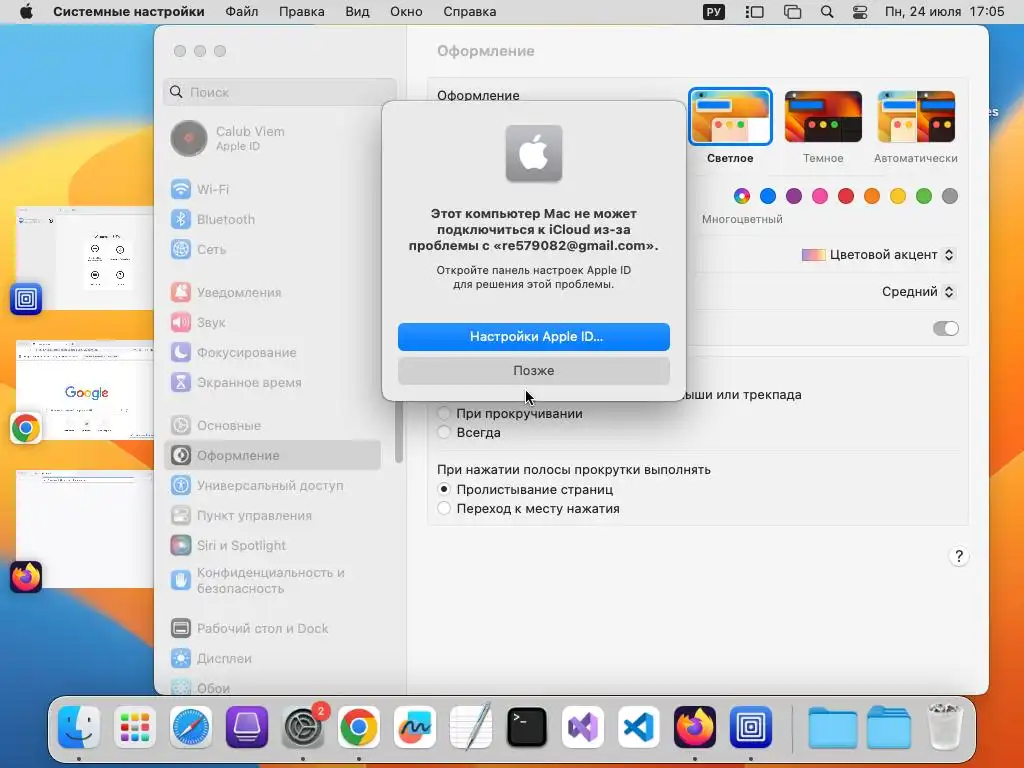This screenshot has height=768, width=1024.
Task: Select Пролистывание страниц radio button
Action: coord(444,489)
